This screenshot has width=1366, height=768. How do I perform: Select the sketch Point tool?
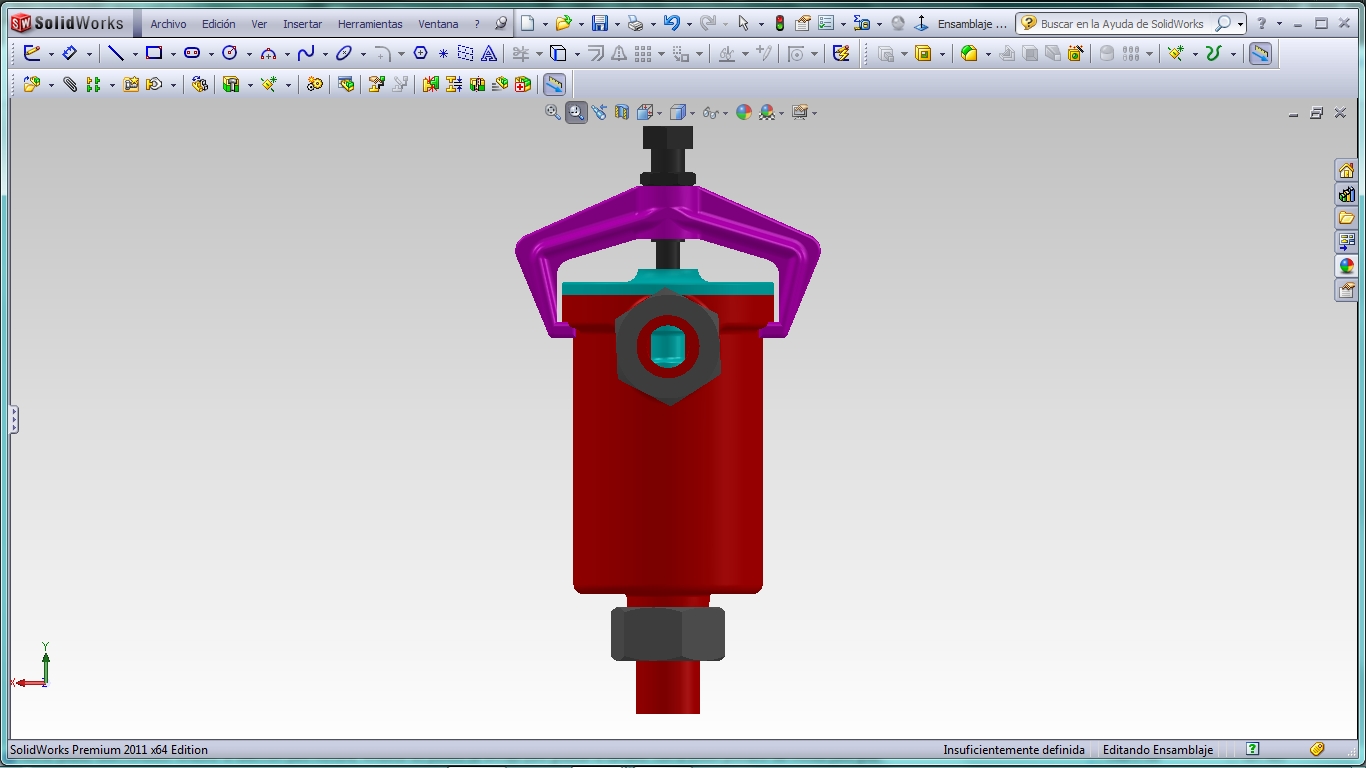click(443, 53)
